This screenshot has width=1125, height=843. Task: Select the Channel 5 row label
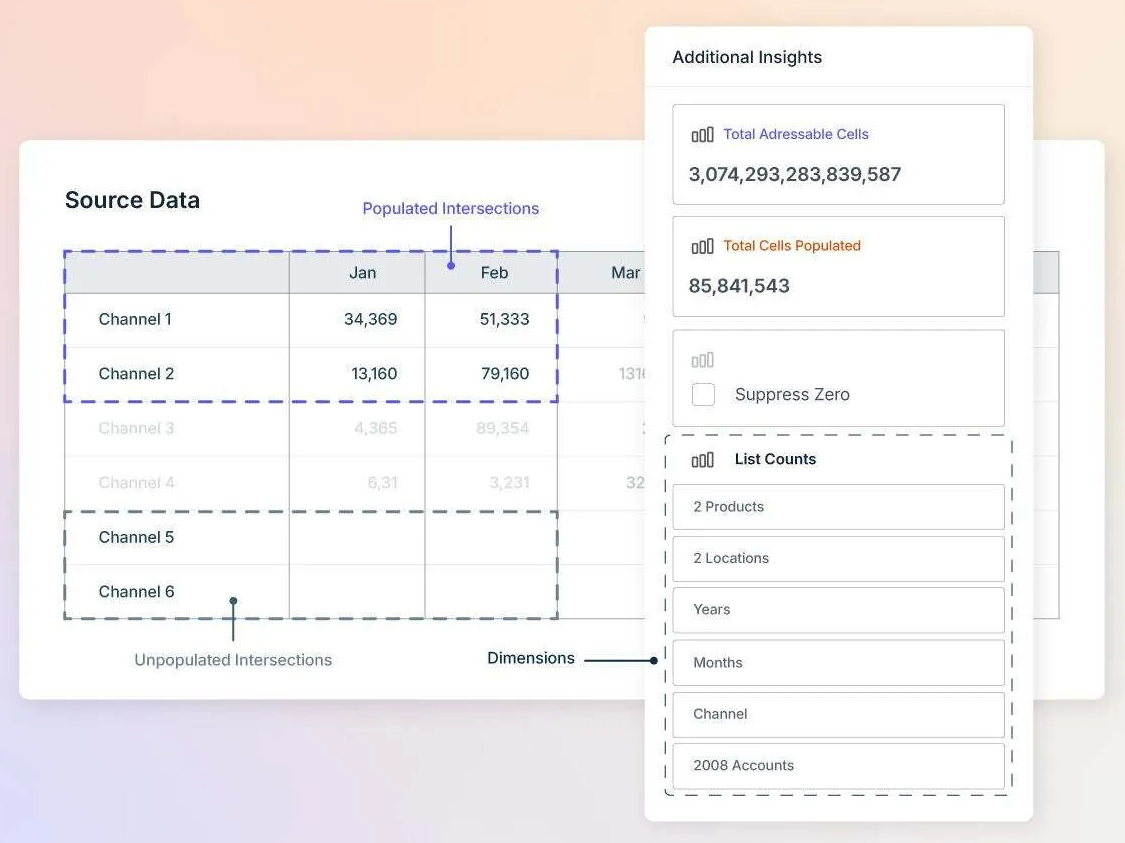136,537
